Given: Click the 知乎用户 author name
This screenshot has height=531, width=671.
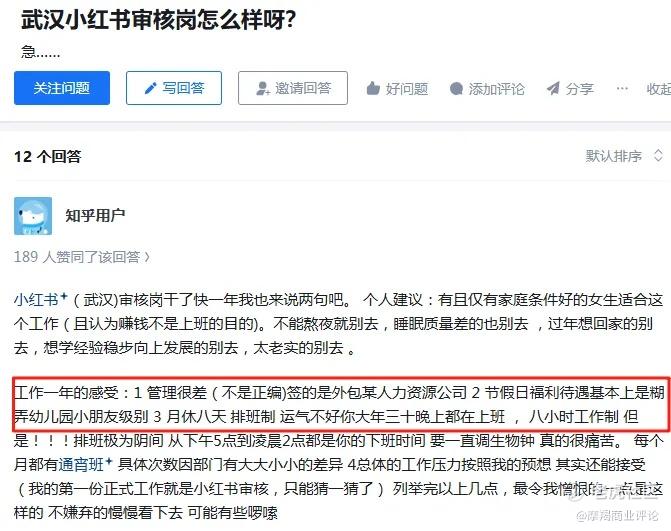Looking at the screenshot, I should (x=95, y=215).
